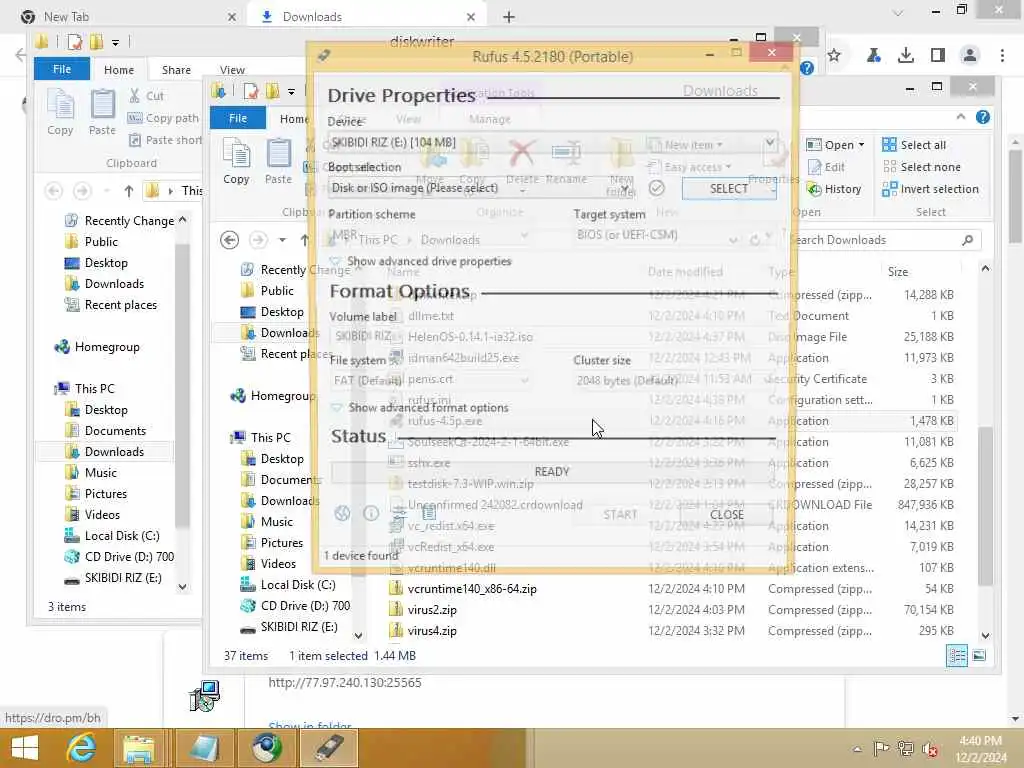Toggle Chrome side panel icon
This screenshot has width=1024, height=768.
point(938,56)
